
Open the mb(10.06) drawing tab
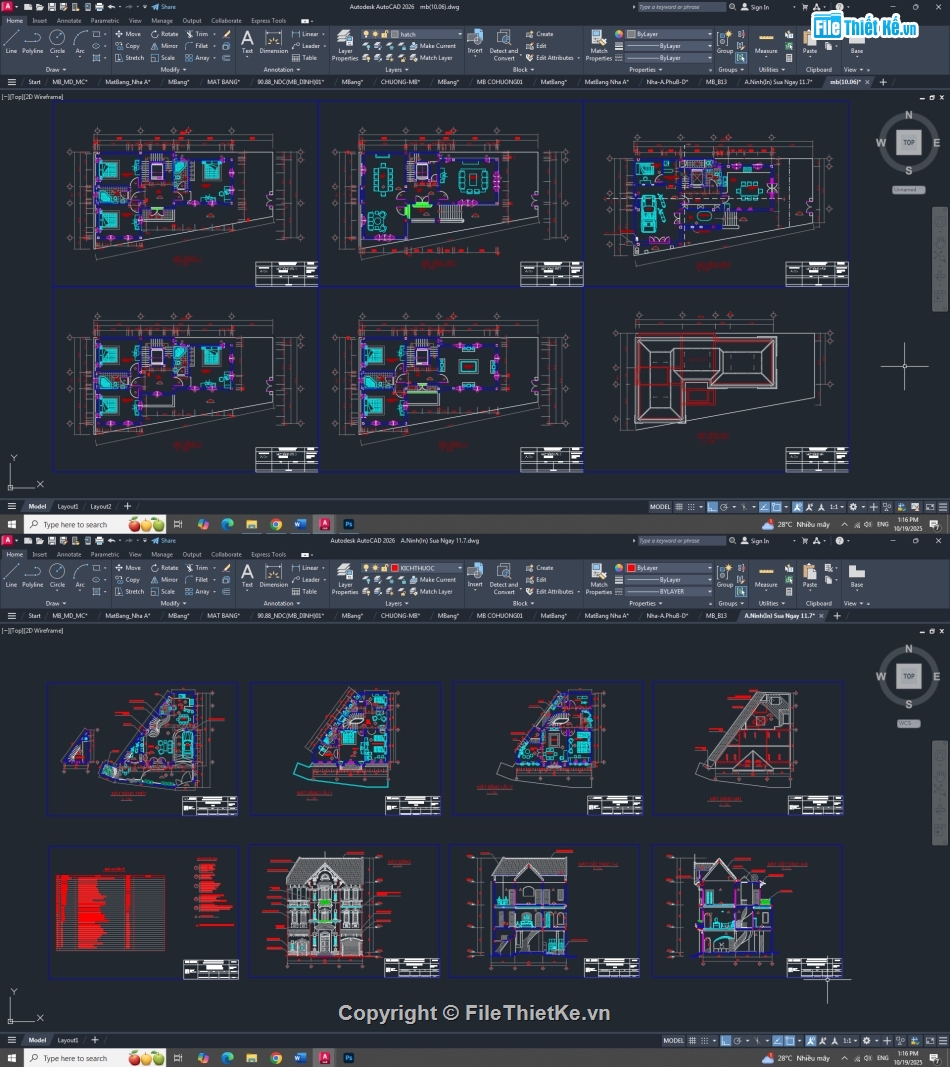click(843, 82)
